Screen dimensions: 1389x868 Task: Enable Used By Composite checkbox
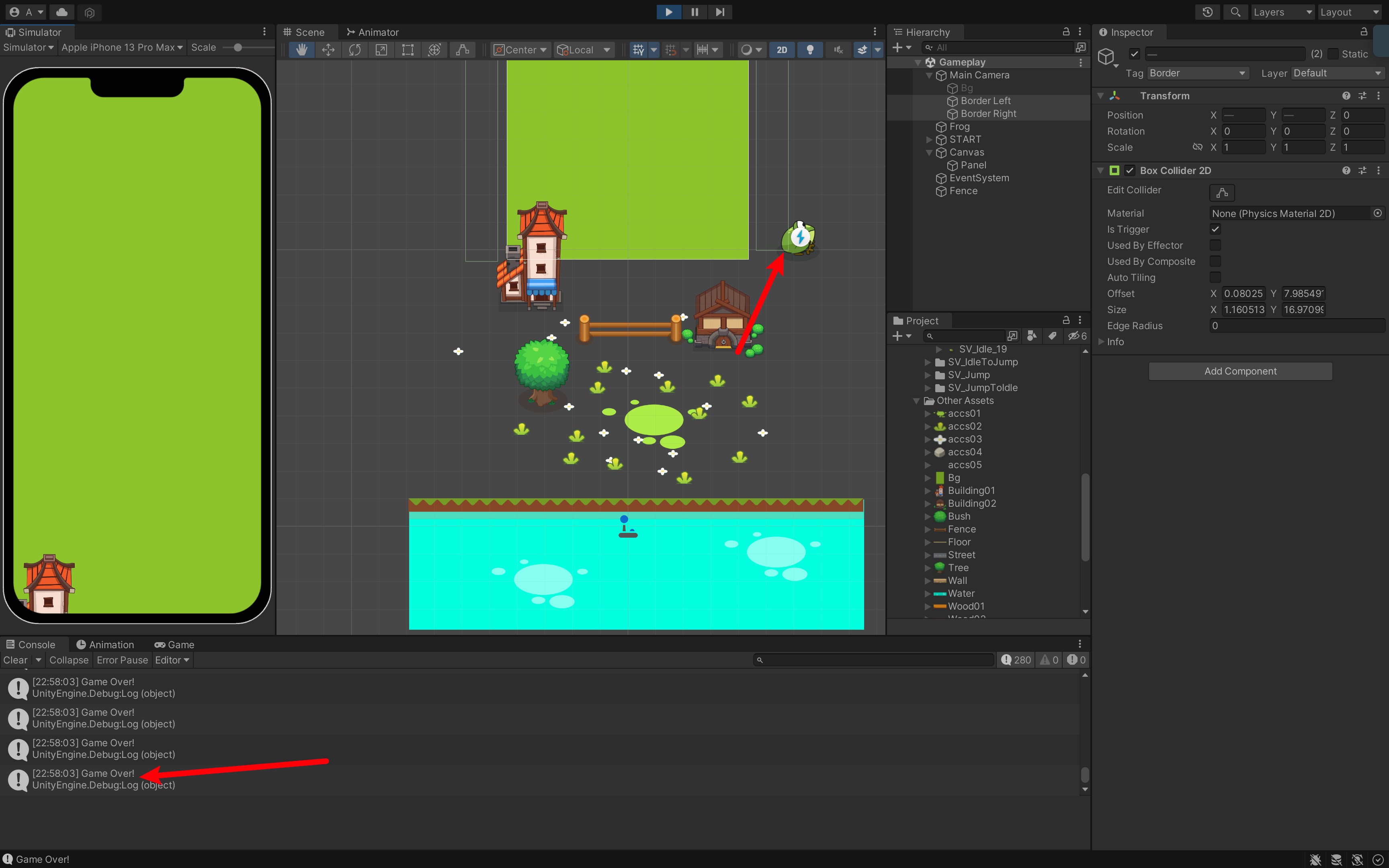click(1215, 261)
